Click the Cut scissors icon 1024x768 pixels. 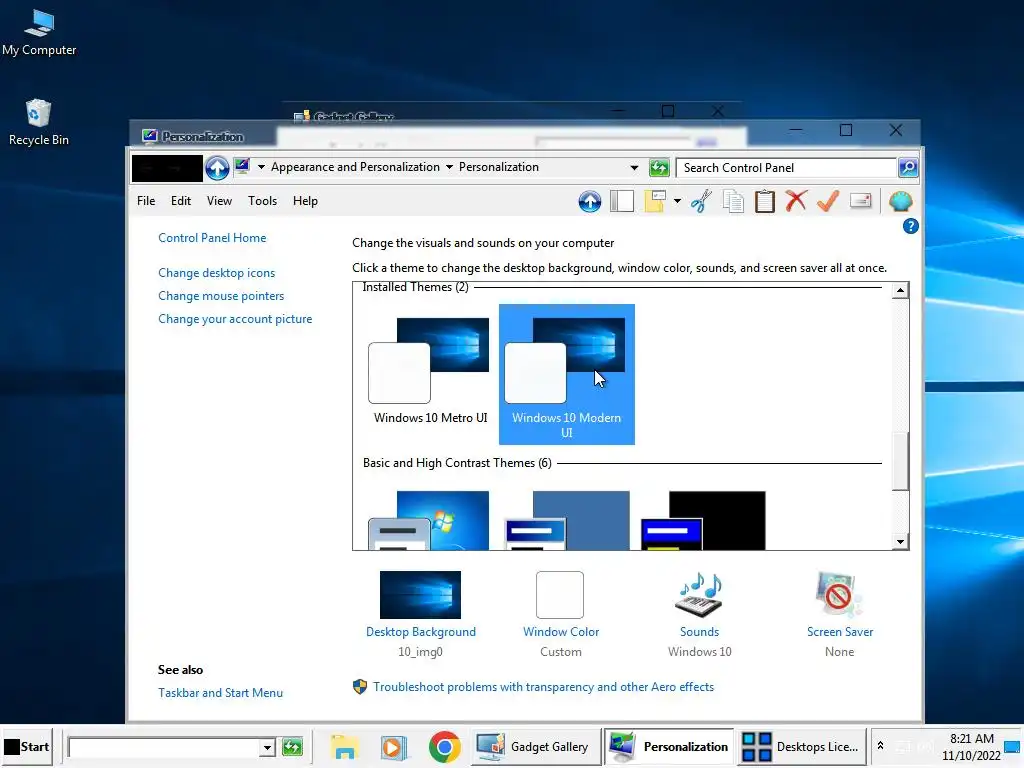[701, 201]
